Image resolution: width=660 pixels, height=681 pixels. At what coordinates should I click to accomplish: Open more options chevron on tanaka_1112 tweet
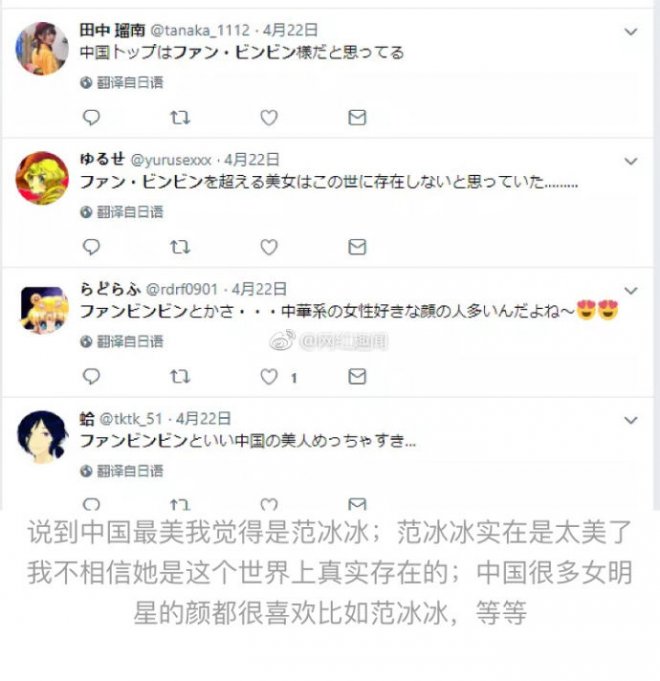coord(630,32)
